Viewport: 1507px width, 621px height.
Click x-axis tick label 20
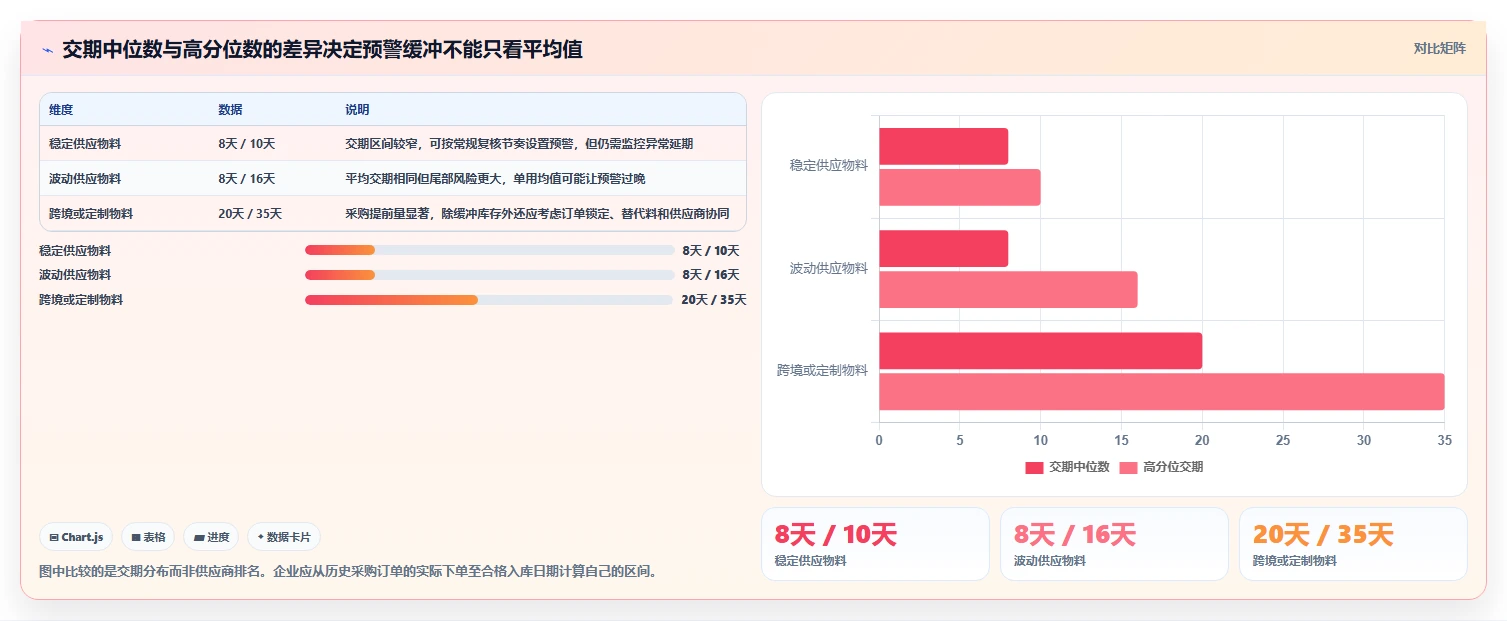(1202, 440)
